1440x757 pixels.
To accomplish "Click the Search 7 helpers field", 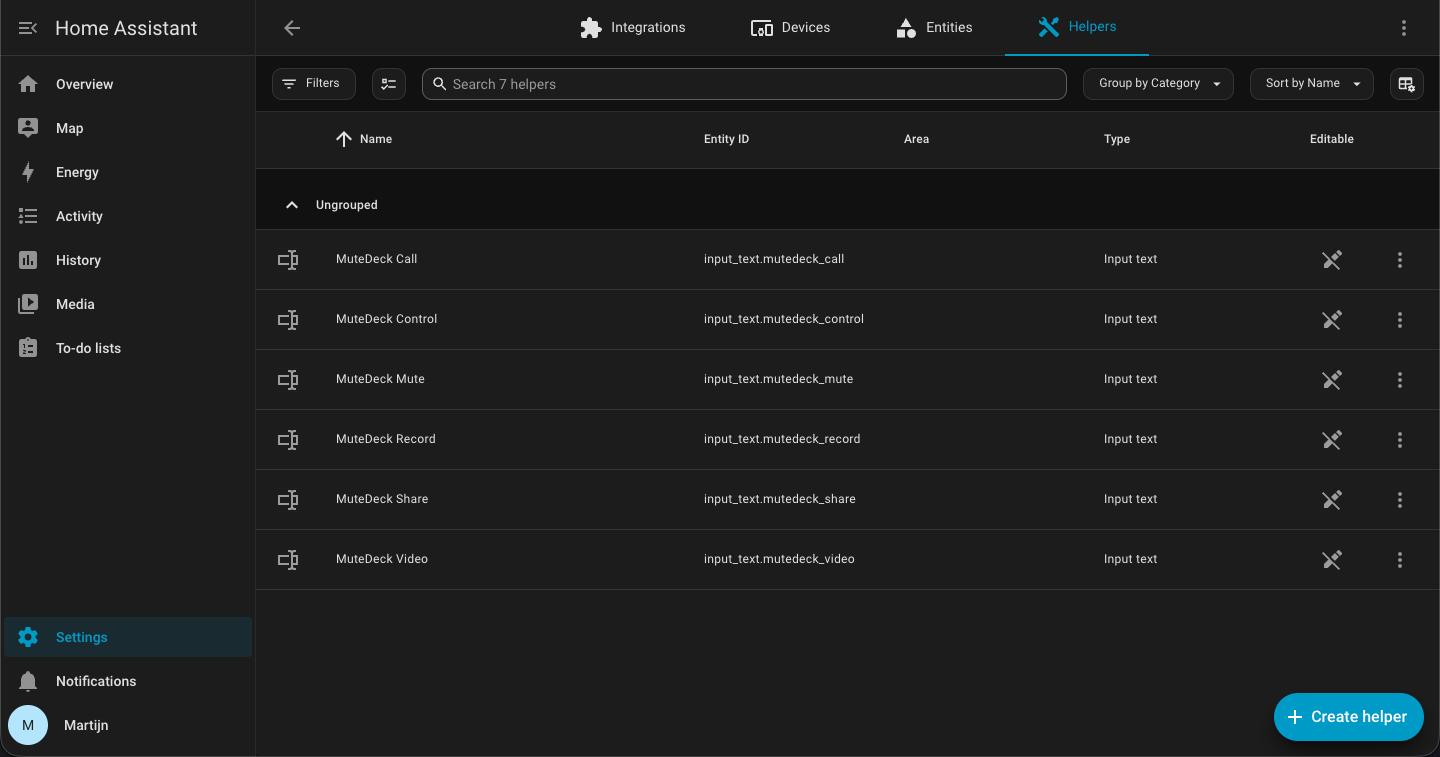I will pyautogui.click(x=744, y=84).
